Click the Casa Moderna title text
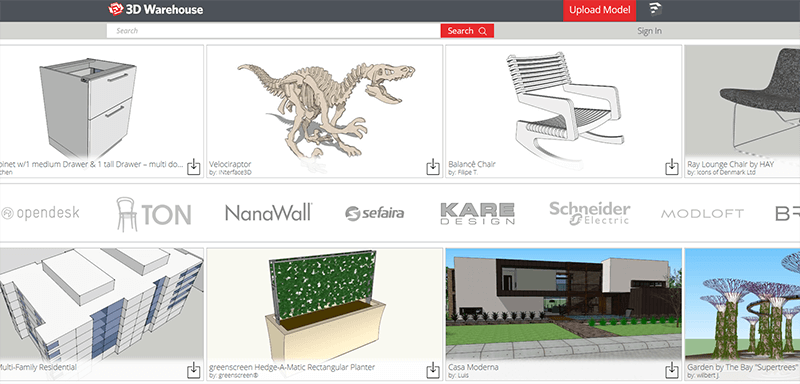Image resolution: width=800 pixels, height=384 pixels. 473,367
